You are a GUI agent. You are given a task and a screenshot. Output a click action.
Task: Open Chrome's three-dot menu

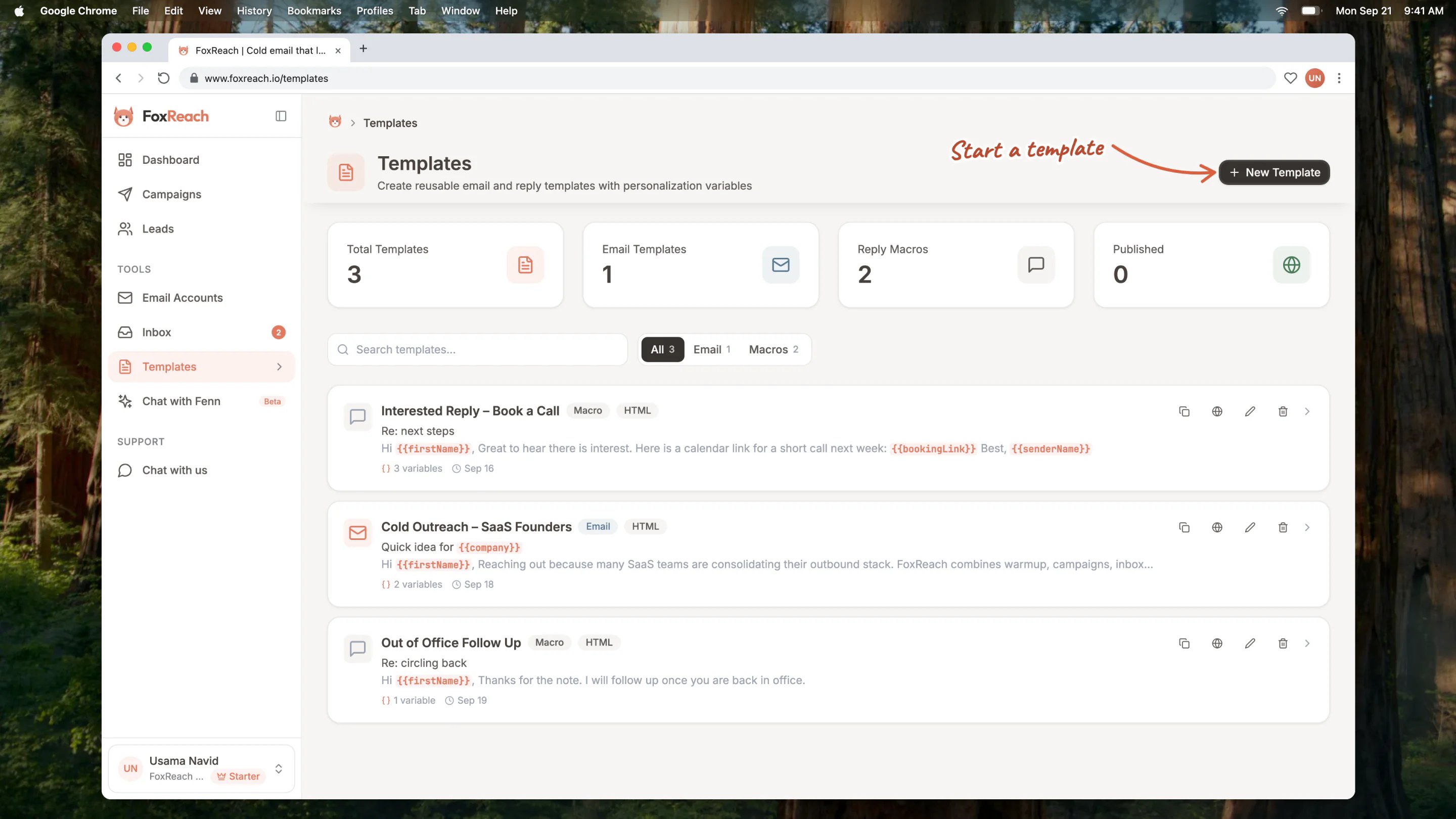[1339, 78]
